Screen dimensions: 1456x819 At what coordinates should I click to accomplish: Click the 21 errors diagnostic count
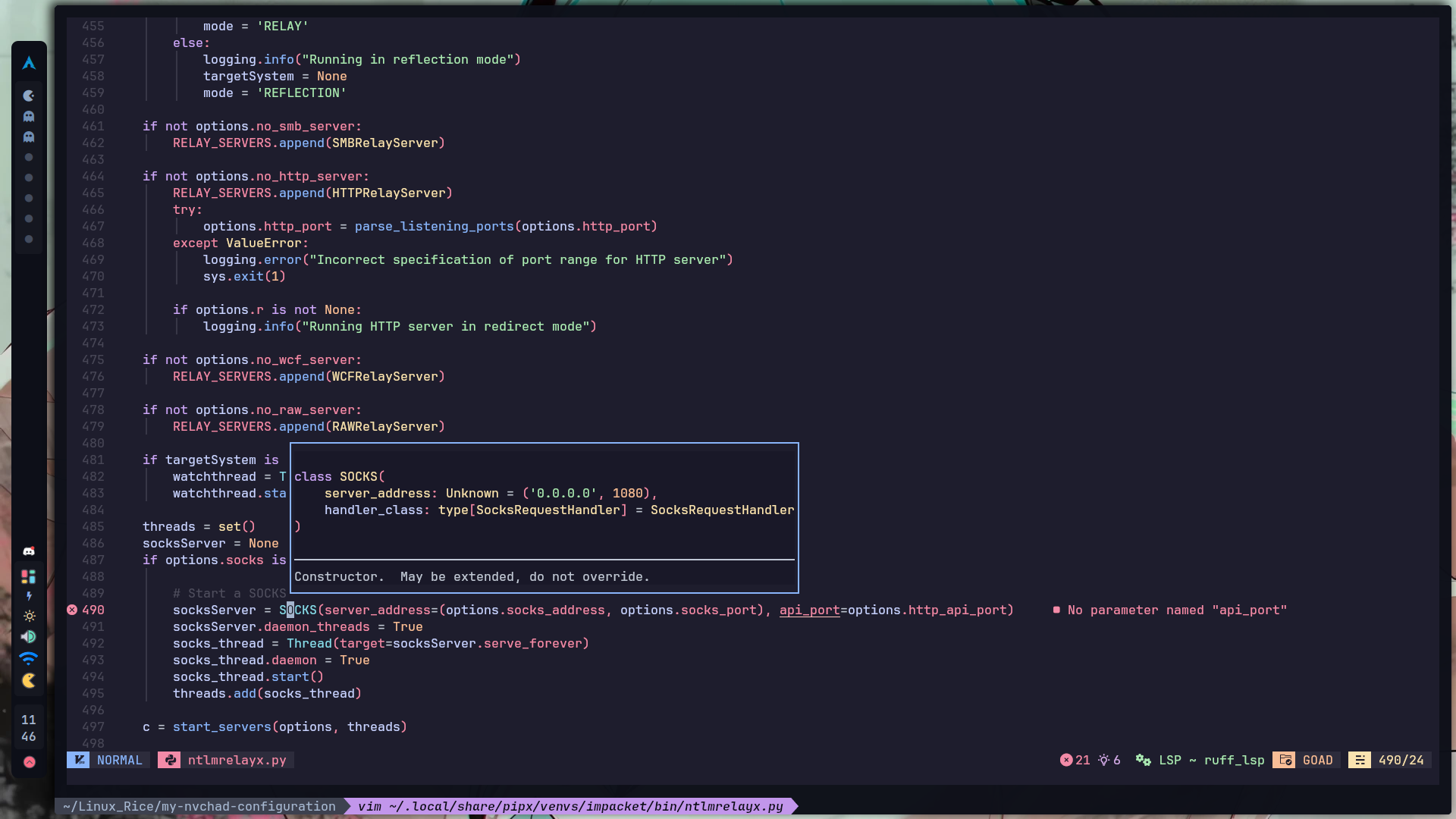1075,760
